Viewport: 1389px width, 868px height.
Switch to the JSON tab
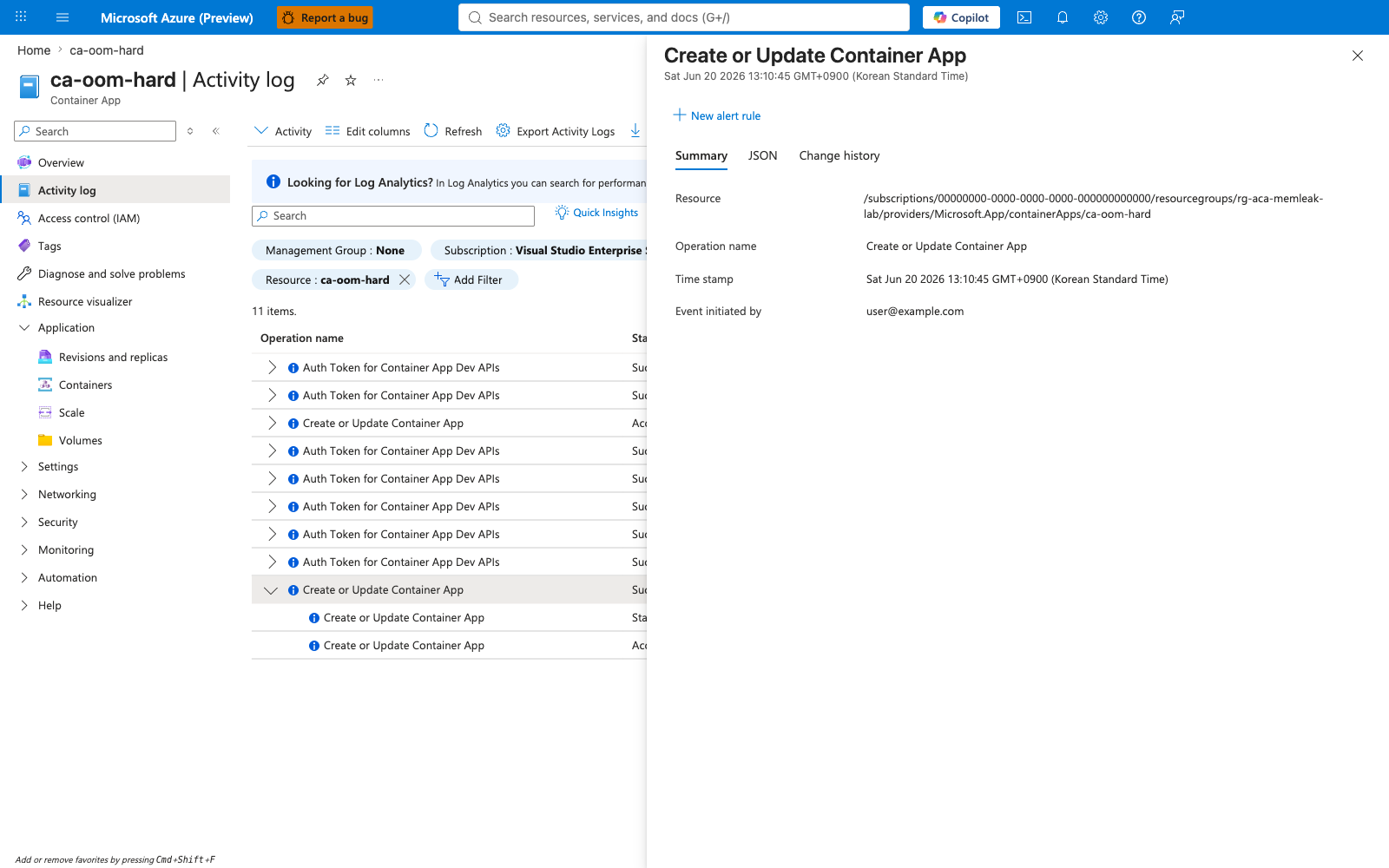click(763, 155)
